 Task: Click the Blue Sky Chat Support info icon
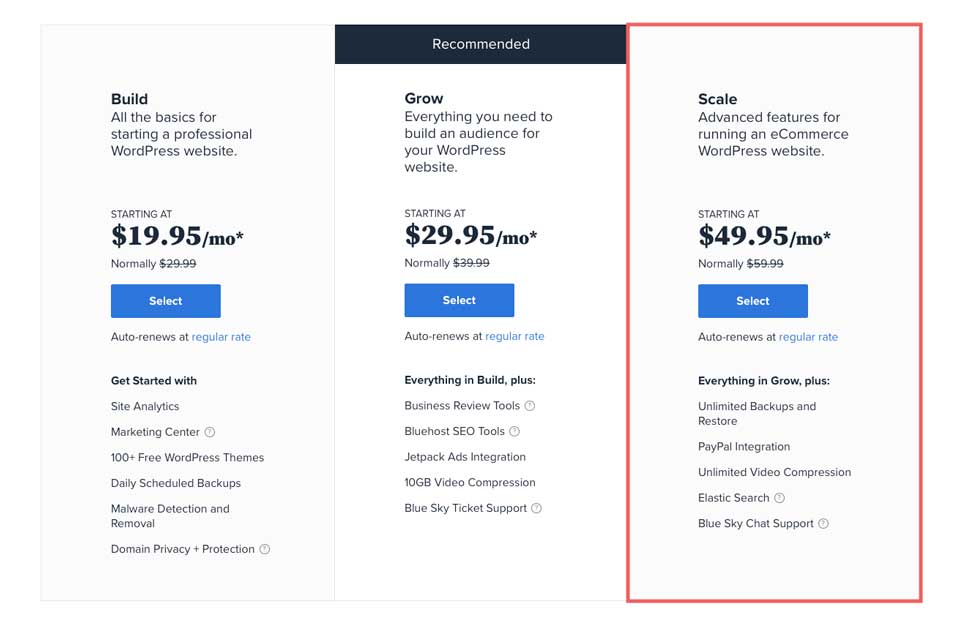(x=823, y=524)
